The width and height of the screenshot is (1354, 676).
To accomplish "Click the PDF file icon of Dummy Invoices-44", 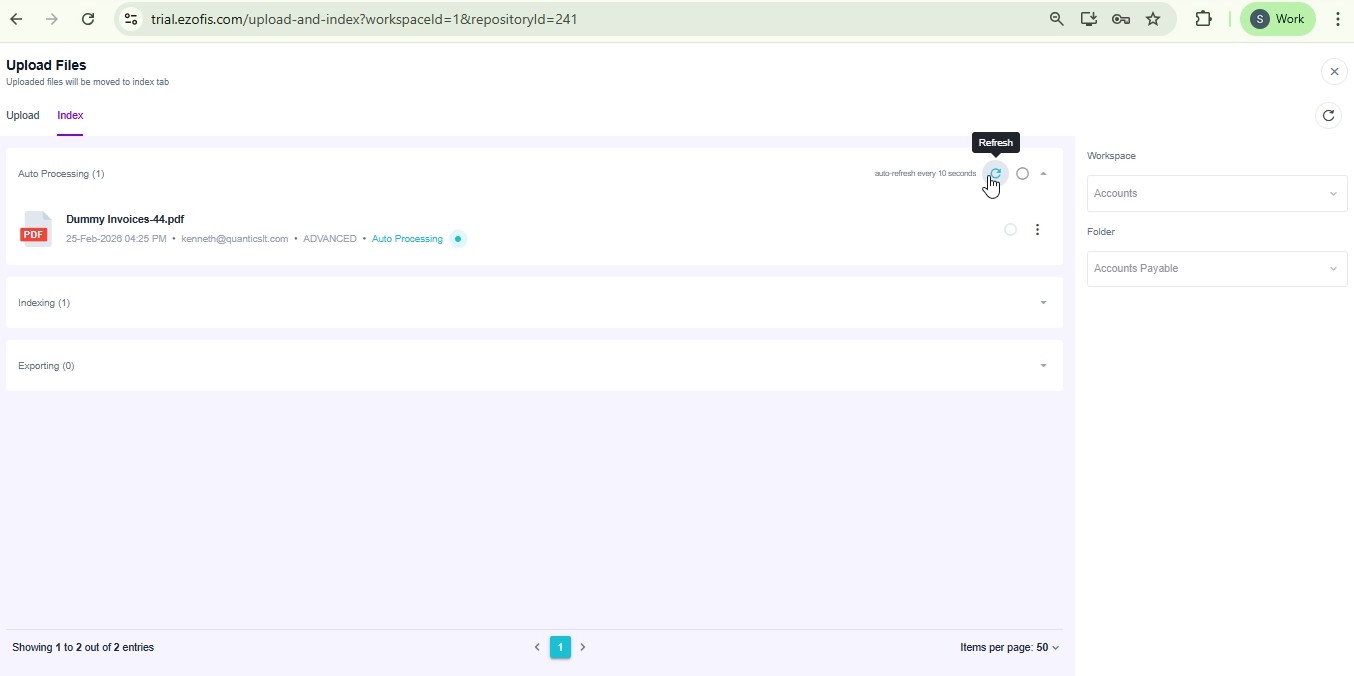I will pyautogui.click(x=35, y=229).
